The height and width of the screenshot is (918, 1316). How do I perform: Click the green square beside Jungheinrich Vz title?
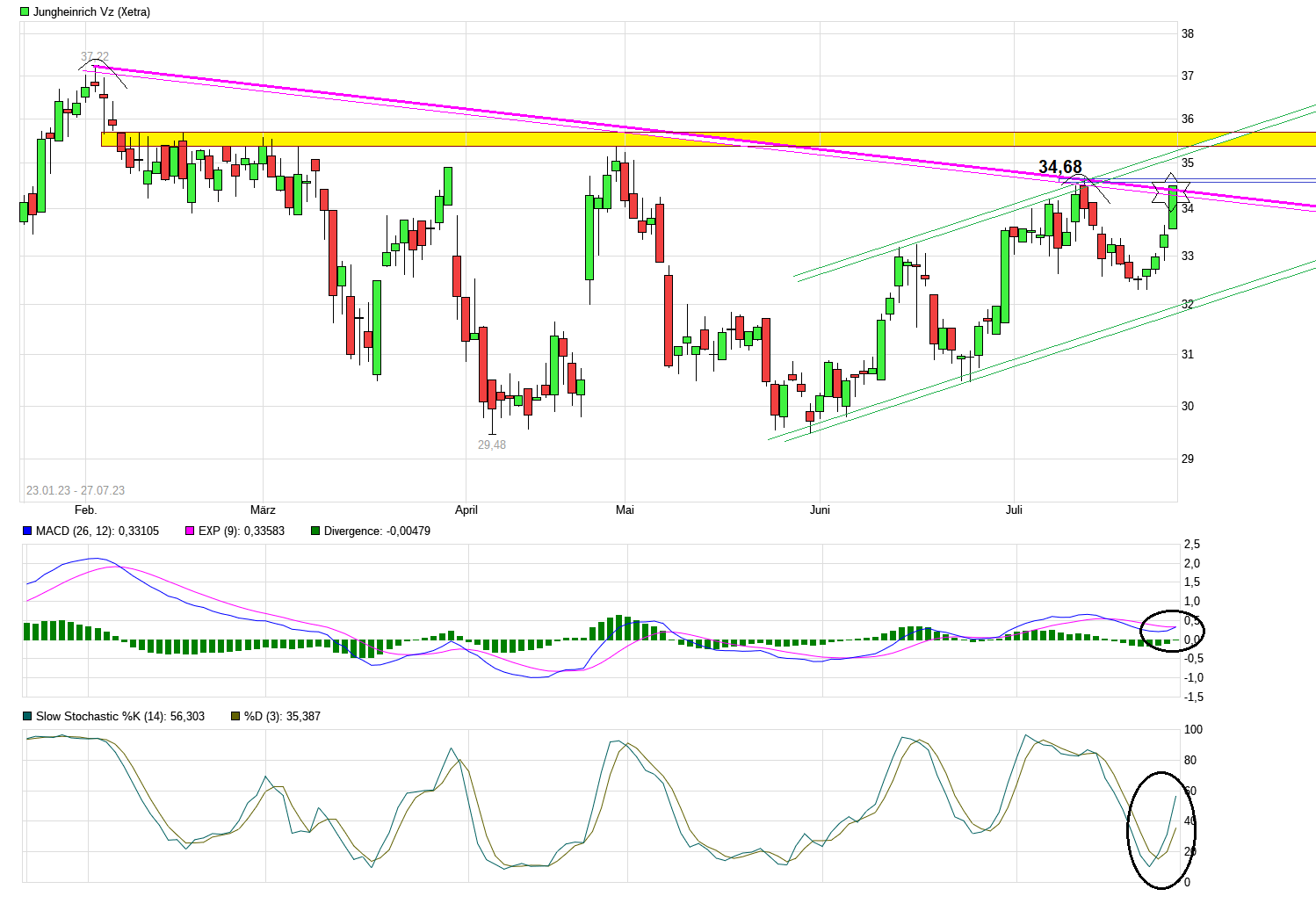coord(25,12)
